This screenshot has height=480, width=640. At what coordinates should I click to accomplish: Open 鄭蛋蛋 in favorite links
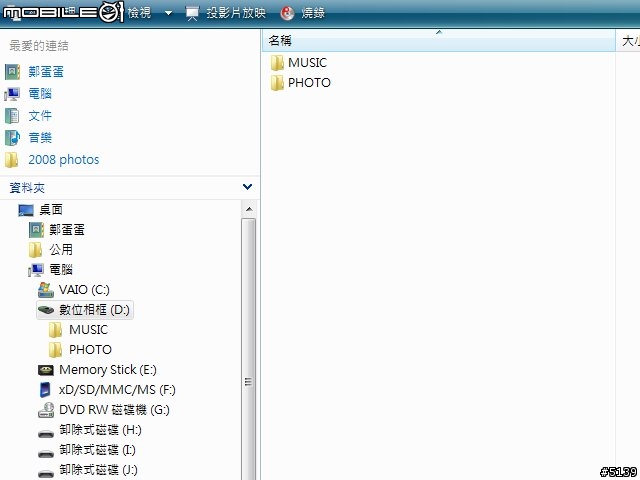(46, 72)
